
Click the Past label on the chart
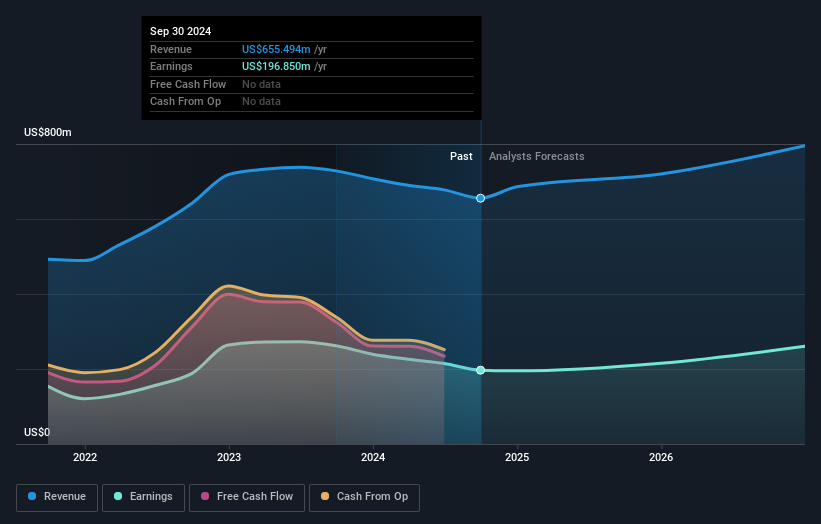tap(461, 157)
